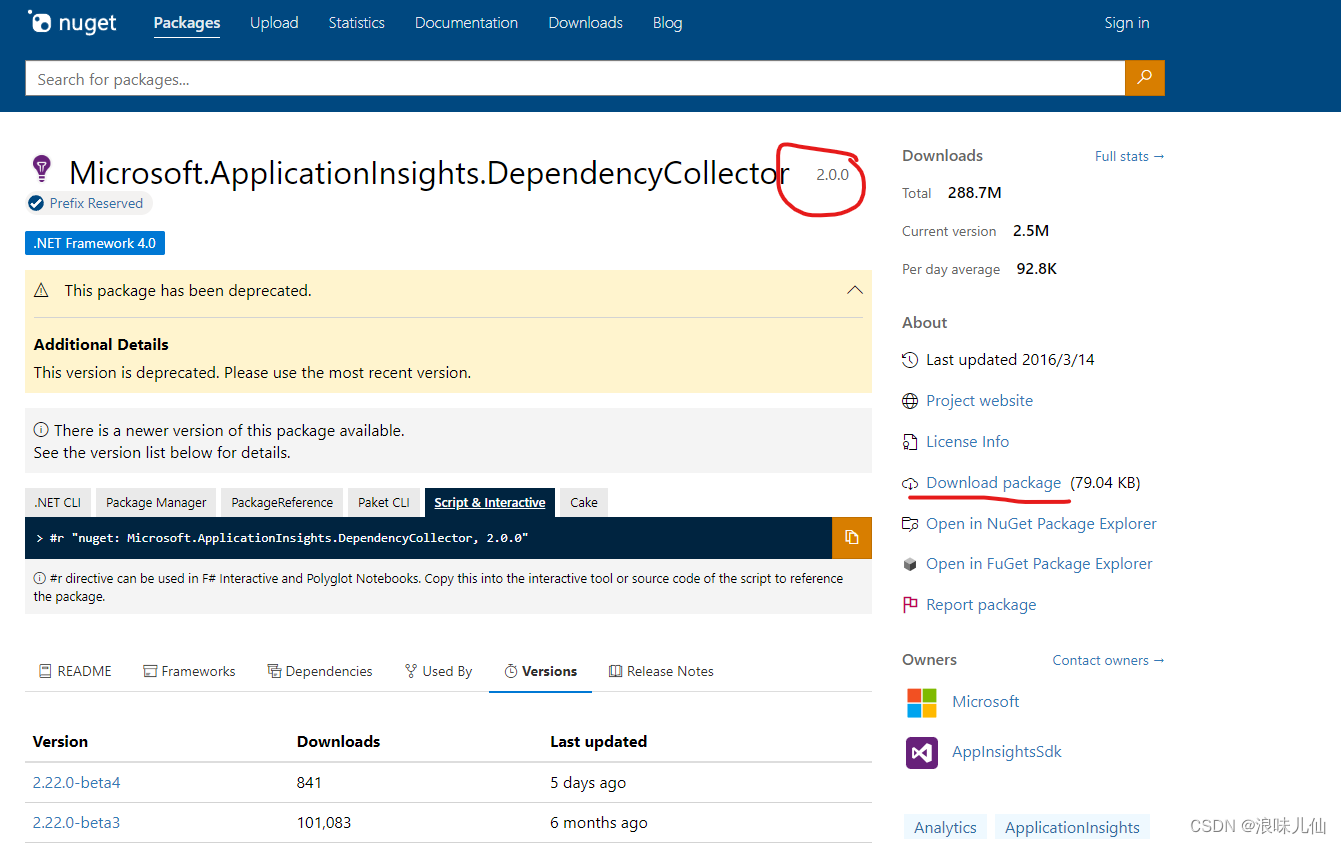This screenshot has width=1341, height=844.
Task: Focus the Search for packages field
Action: [575, 78]
